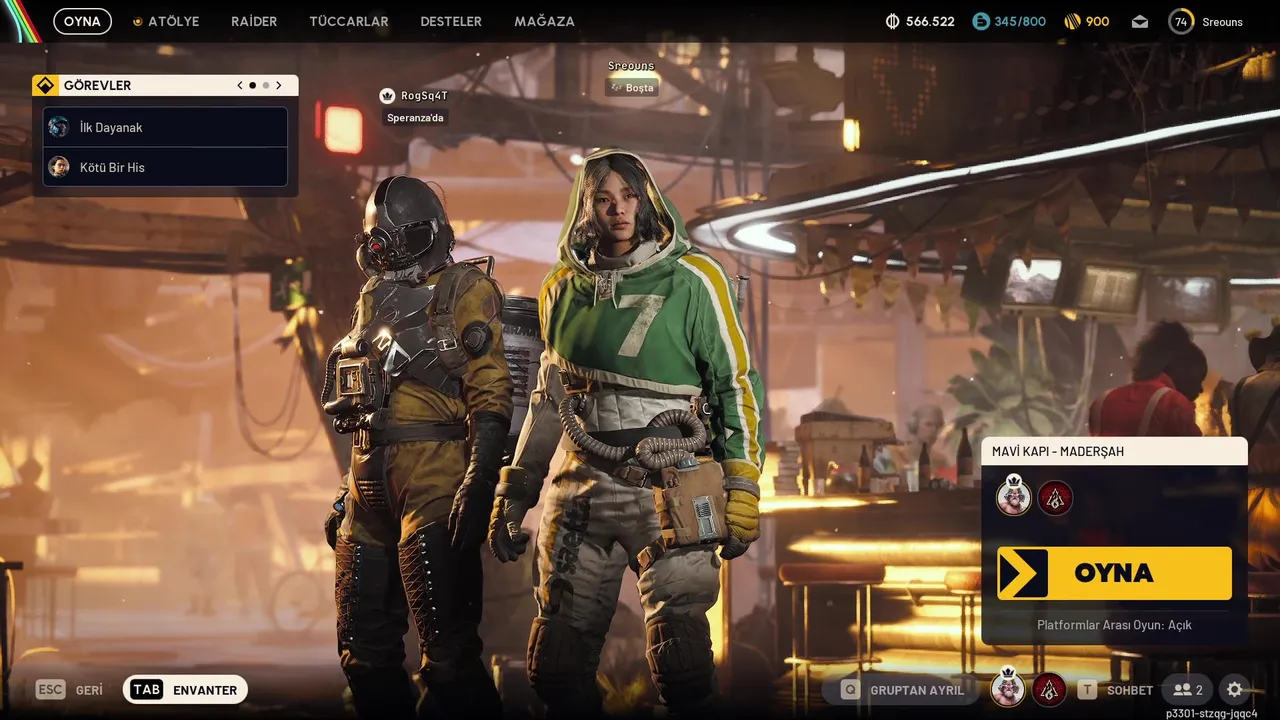Open the mail inbox envelope icon

click(x=1140, y=22)
